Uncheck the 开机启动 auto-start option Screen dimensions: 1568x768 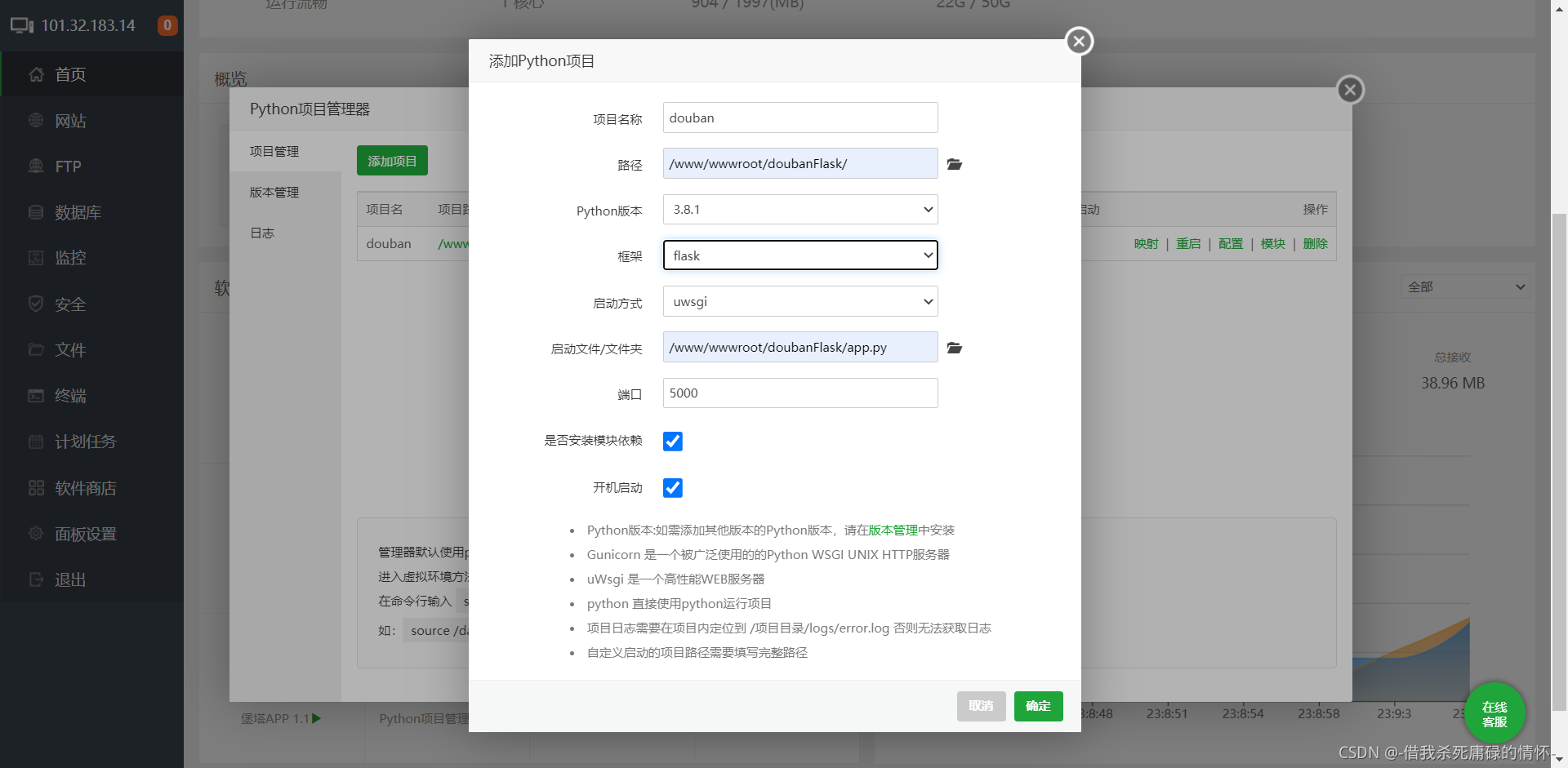(x=672, y=487)
